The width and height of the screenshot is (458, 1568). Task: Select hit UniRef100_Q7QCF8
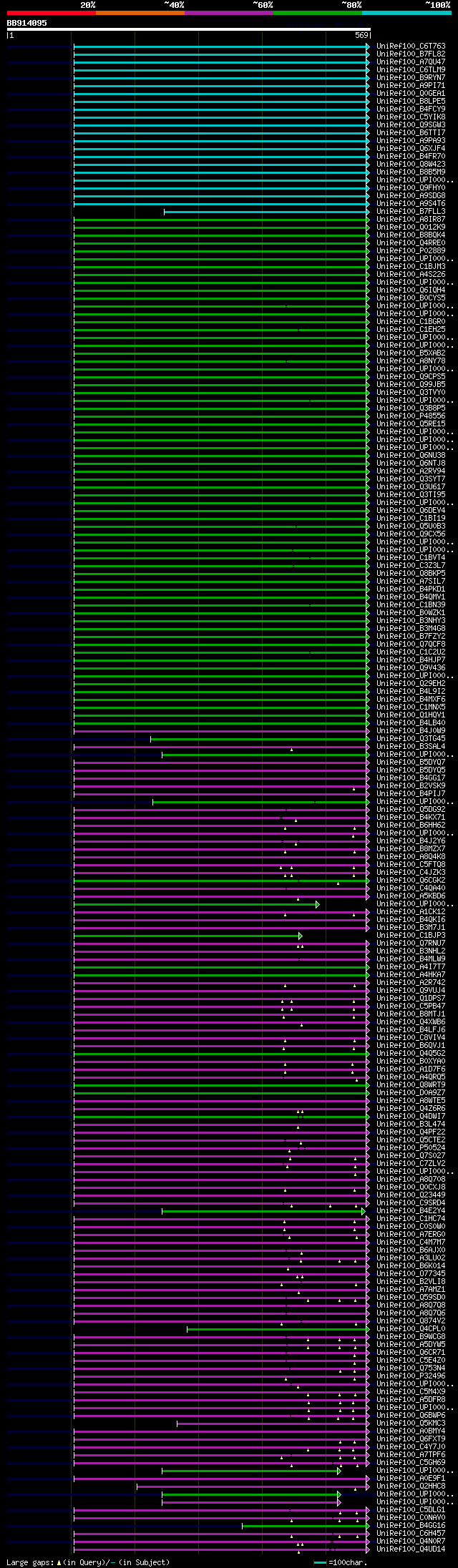pos(411,645)
